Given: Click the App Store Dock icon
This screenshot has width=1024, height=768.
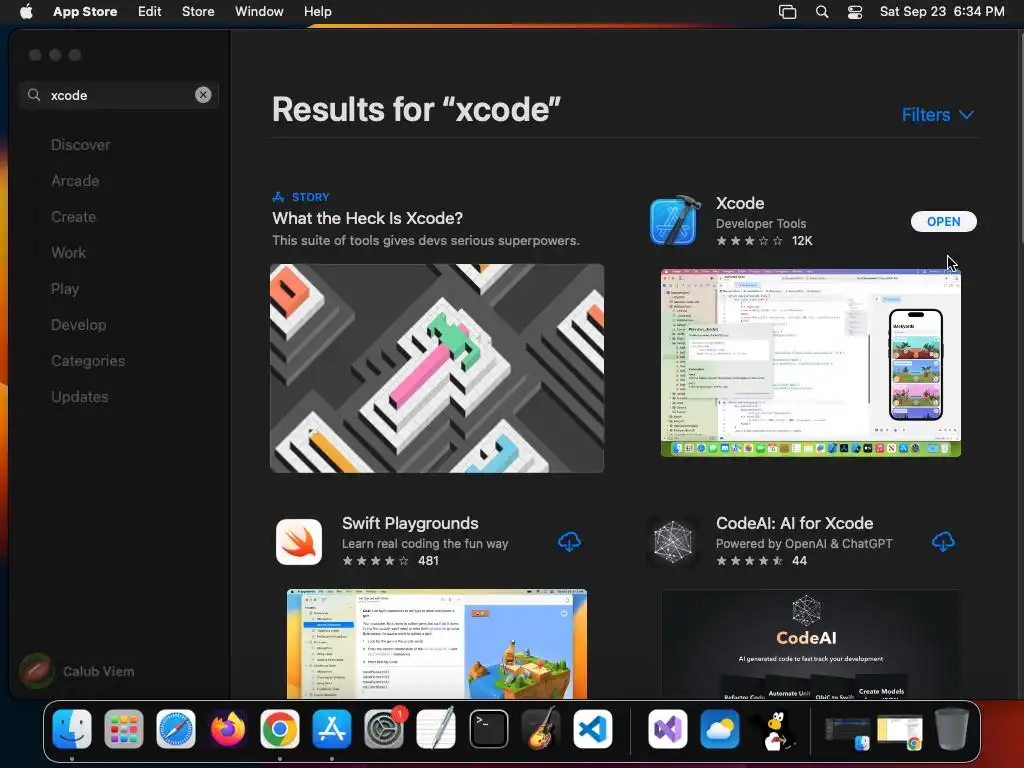Looking at the screenshot, I should point(332,729).
